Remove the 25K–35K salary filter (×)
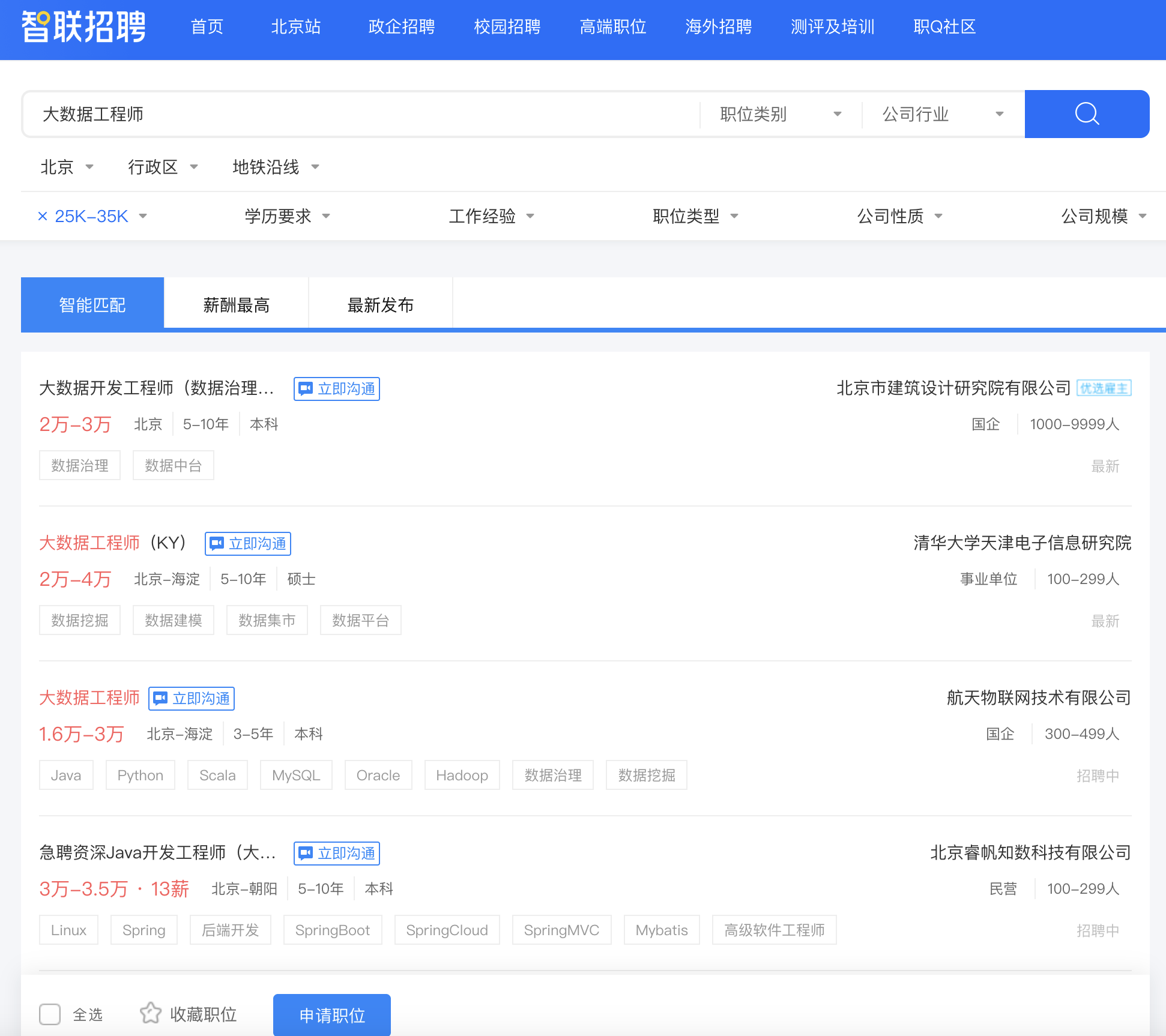1166x1036 pixels. pyautogui.click(x=43, y=216)
